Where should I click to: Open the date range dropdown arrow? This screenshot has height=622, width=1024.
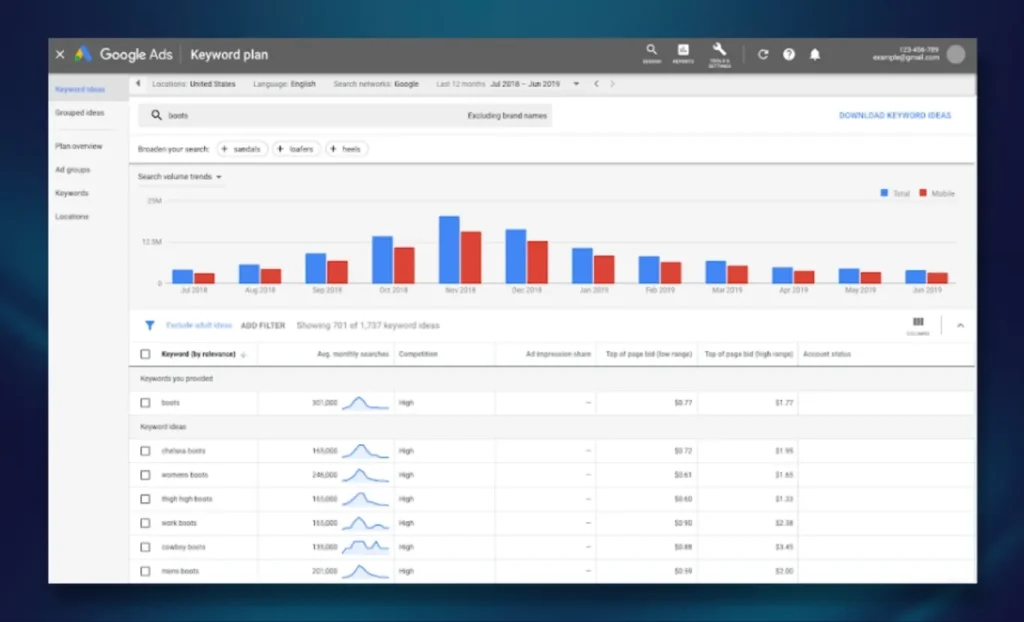coord(576,84)
